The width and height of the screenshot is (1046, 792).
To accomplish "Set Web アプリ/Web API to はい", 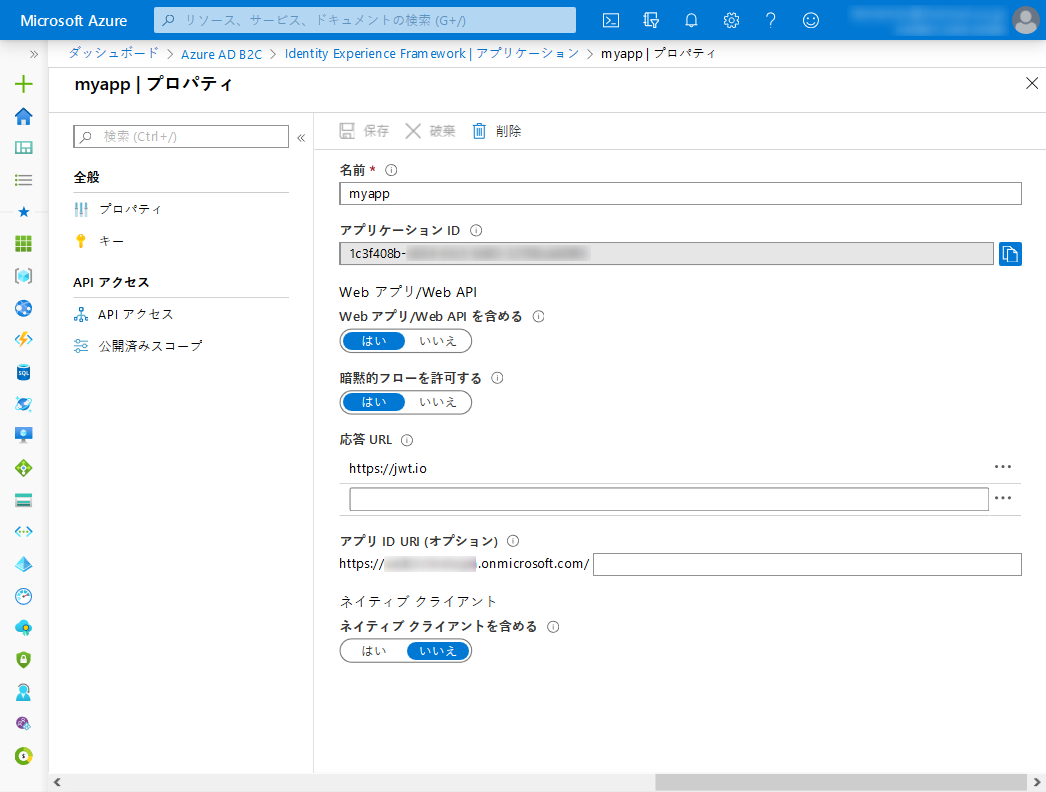I will pyautogui.click(x=374, y=341).
